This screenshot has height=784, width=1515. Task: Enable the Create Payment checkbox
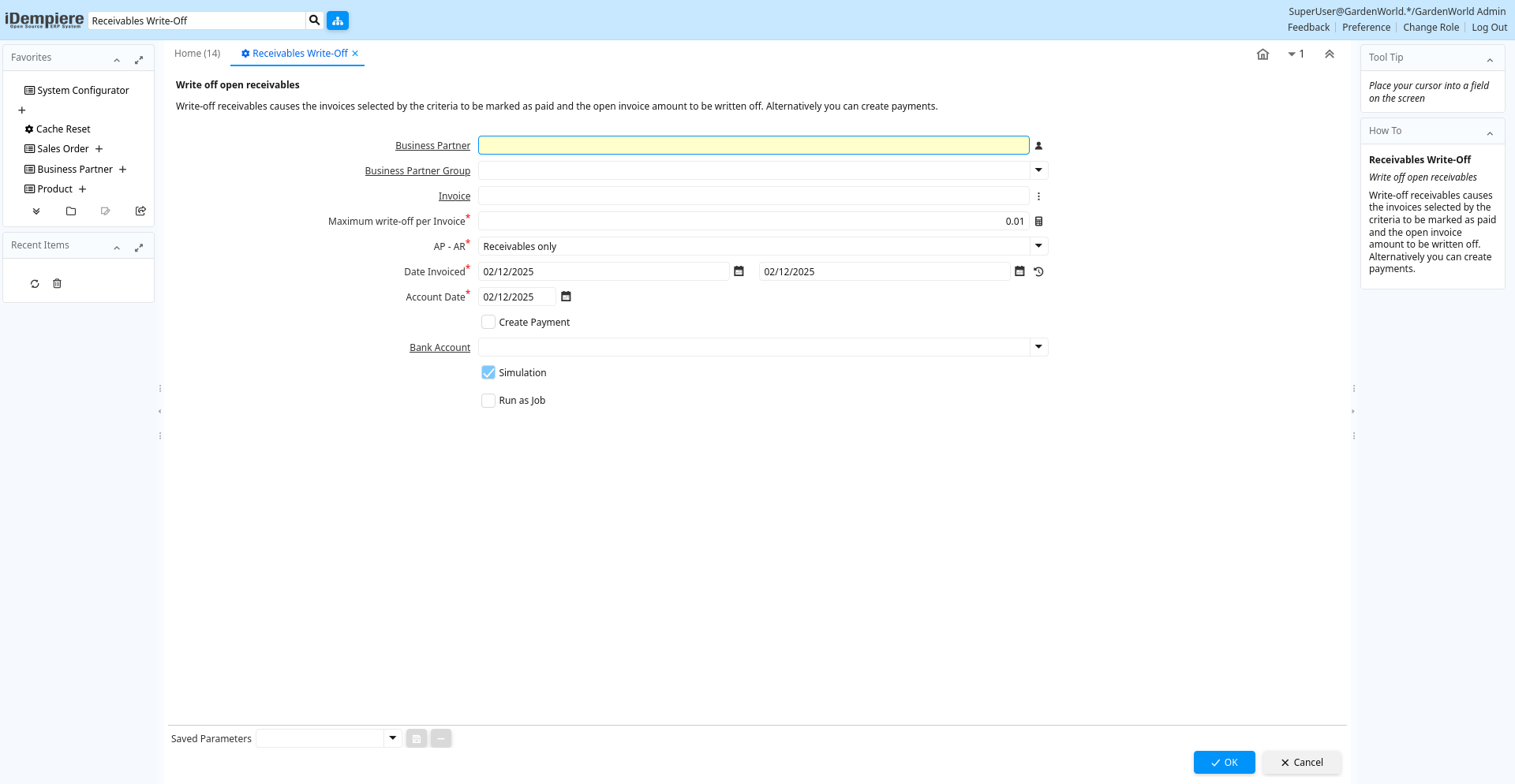[488, 323]
